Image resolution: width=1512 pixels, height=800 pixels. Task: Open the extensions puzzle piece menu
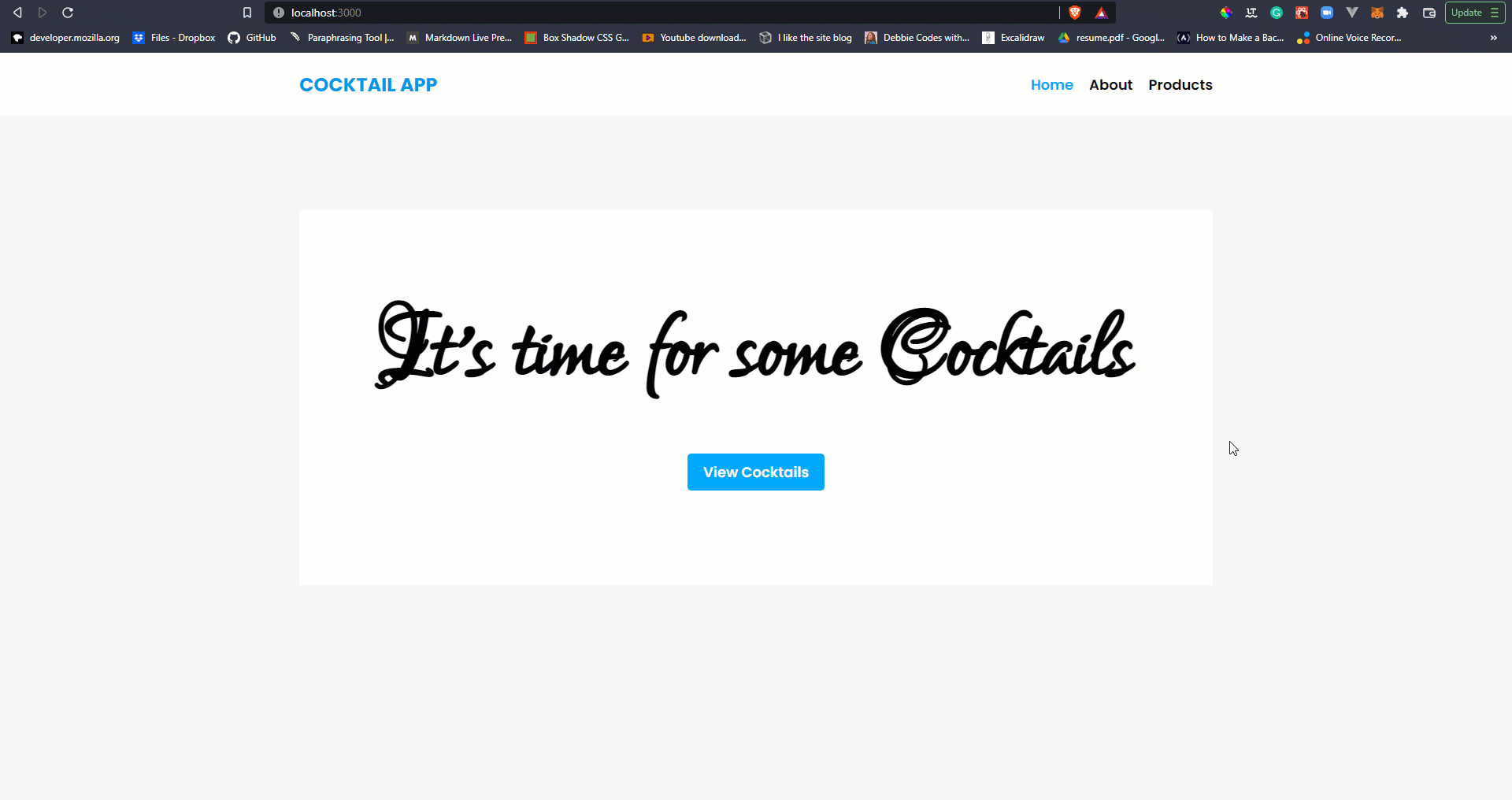(1403, 13)
